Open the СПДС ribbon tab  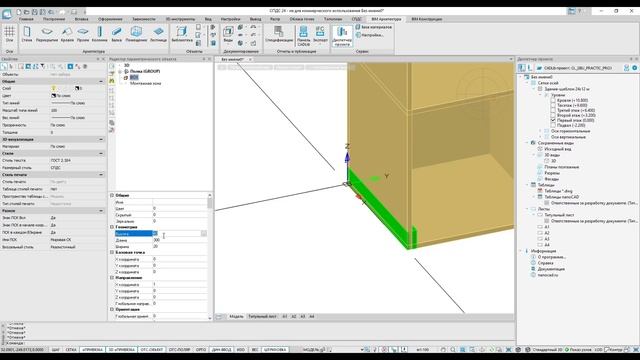[356, 19]
